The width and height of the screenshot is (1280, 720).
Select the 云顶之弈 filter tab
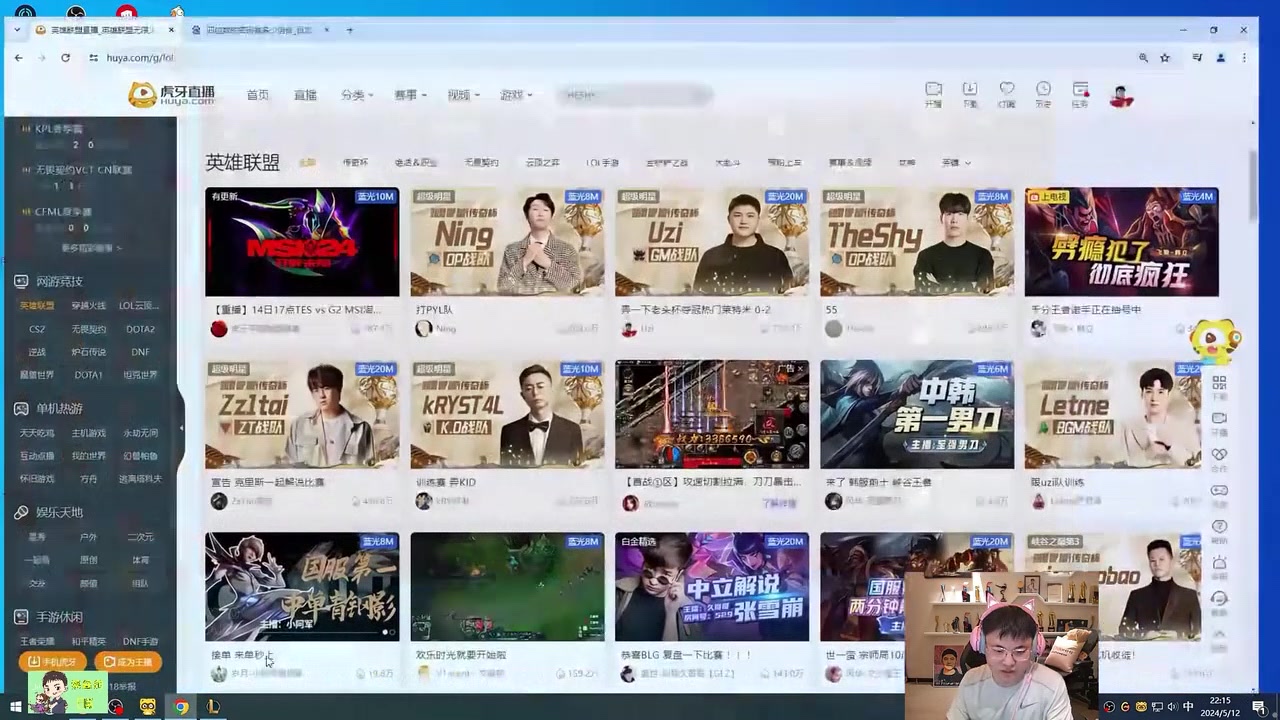point(543,162)
